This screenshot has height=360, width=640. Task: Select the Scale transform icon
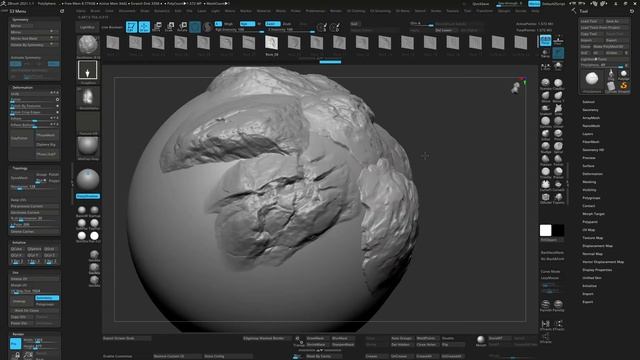[170, 27]
